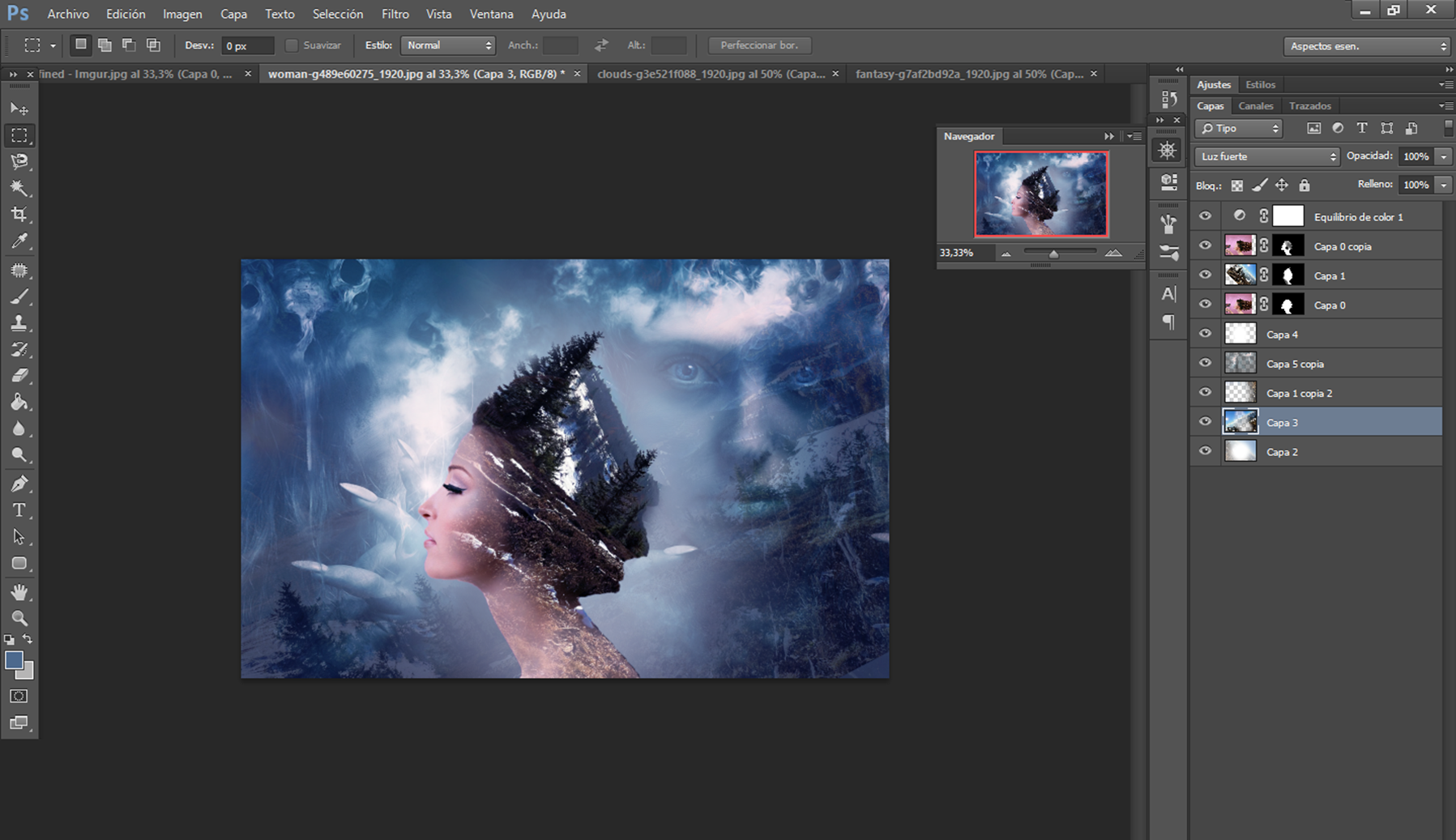
Task: Click Navigator zoom out button
Action: [1006, 254]
